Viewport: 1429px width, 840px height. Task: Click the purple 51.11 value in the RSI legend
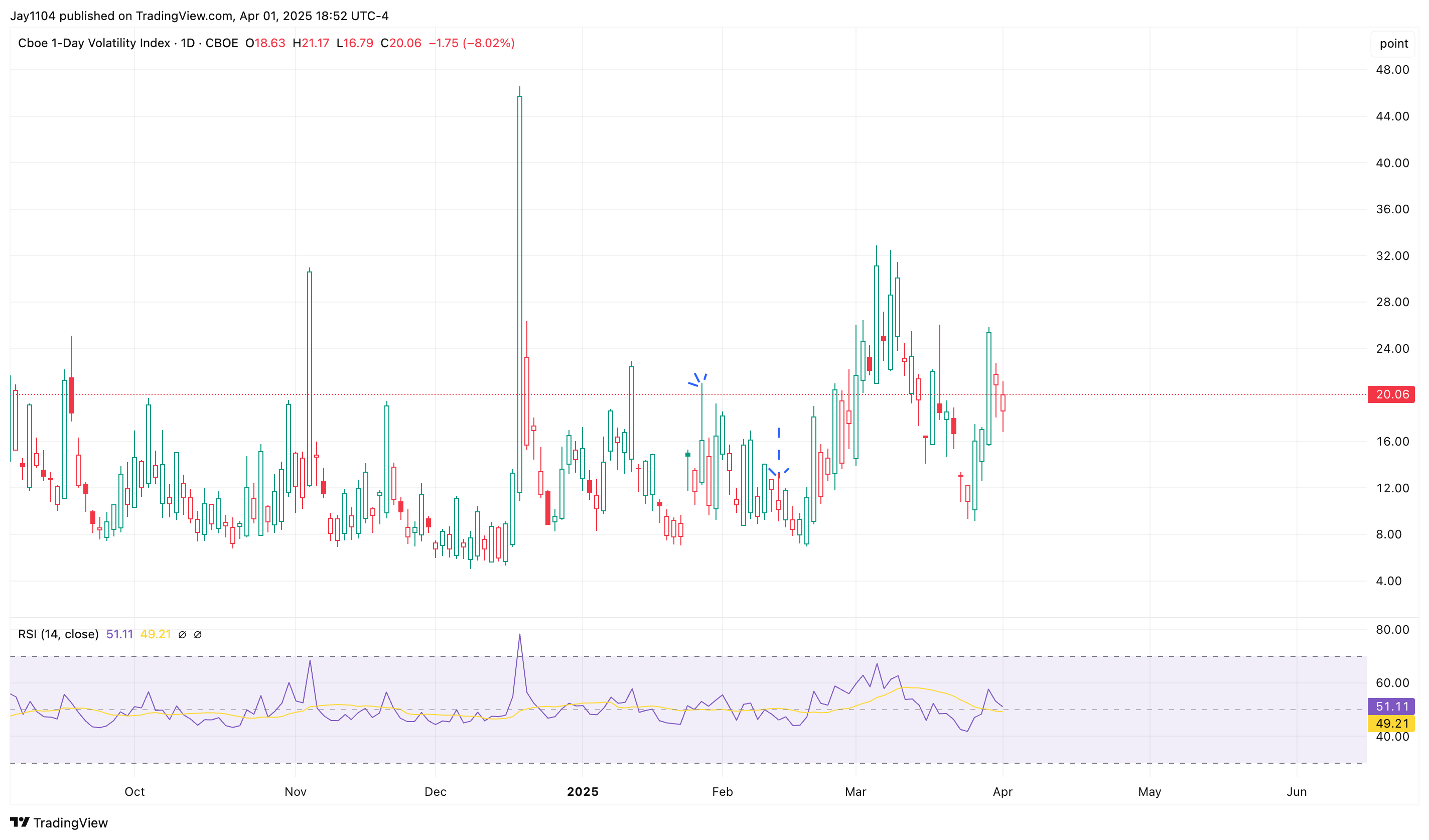[119, 634]
